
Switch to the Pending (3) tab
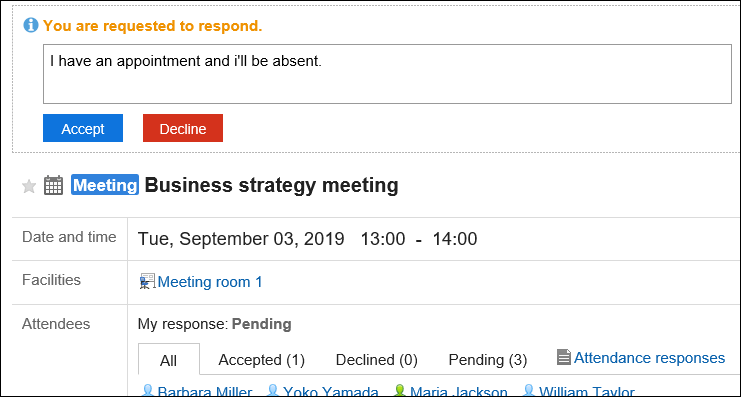tap(488, 360)
